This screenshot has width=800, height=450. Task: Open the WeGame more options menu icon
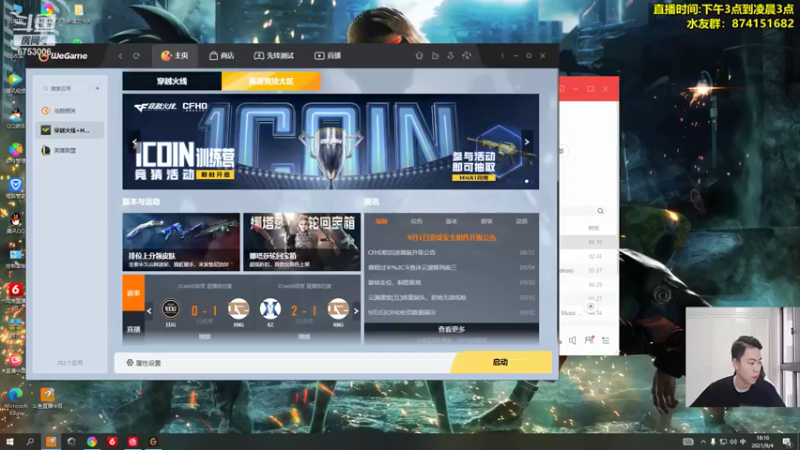click(x=502, y=56)
